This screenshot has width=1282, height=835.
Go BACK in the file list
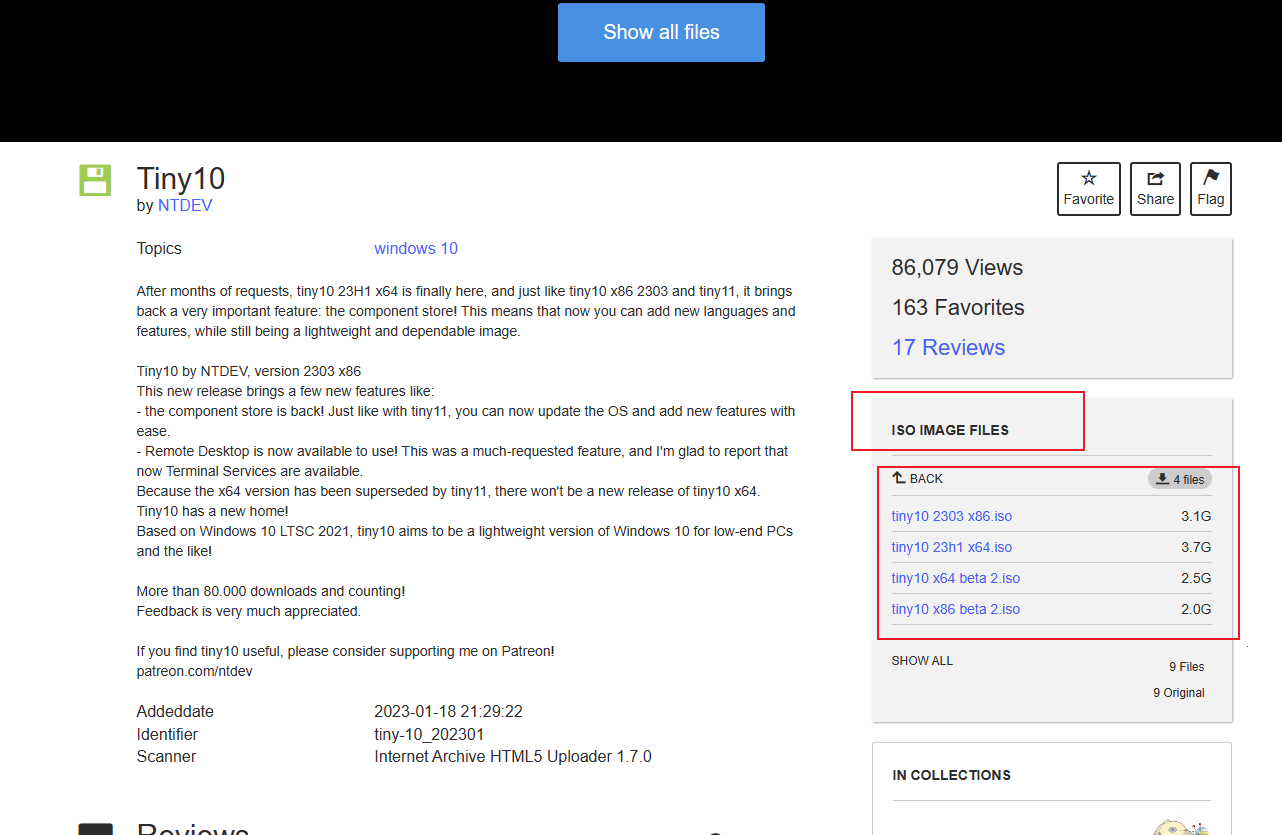pos(917,479)
